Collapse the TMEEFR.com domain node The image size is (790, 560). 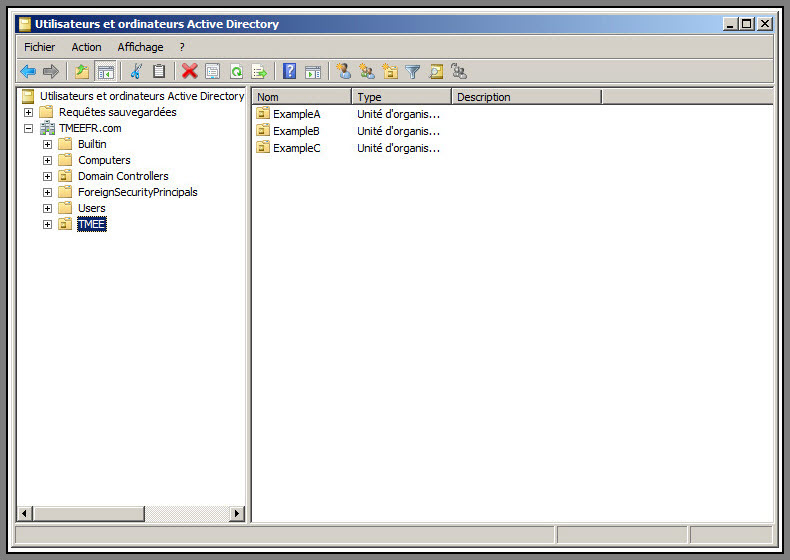click(28, 128)
